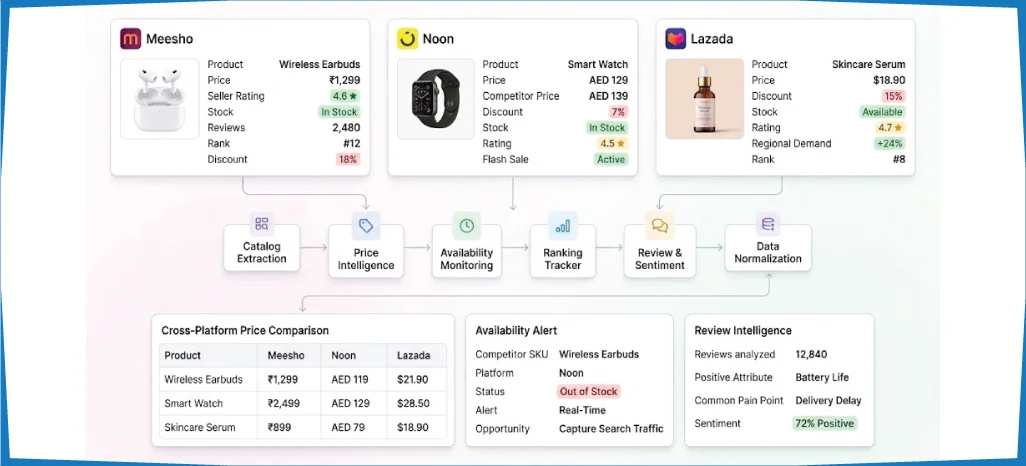Click the ₹1,299 price in Meesho card

click(345, 81)
